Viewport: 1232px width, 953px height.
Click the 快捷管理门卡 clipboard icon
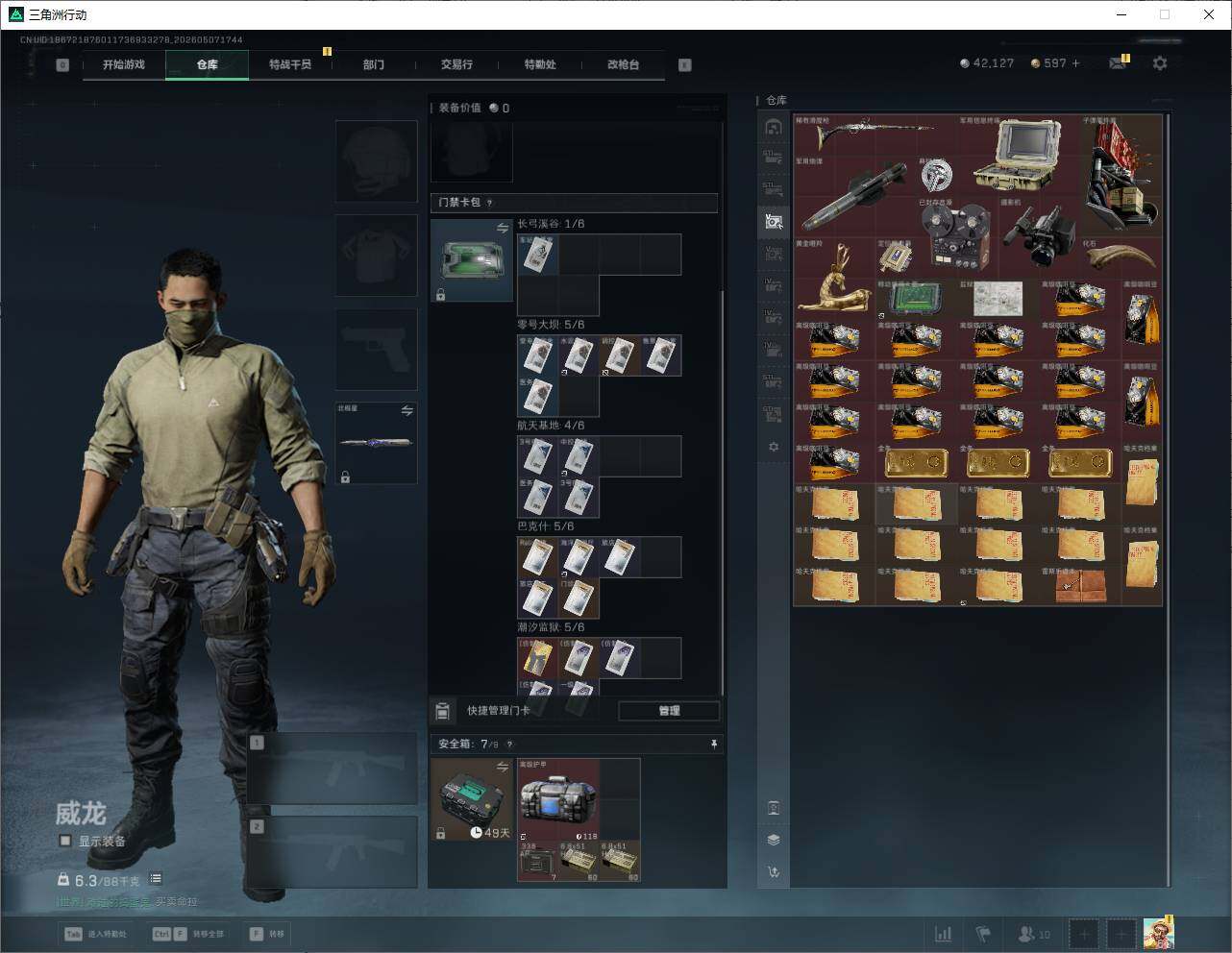click(442, 711)
